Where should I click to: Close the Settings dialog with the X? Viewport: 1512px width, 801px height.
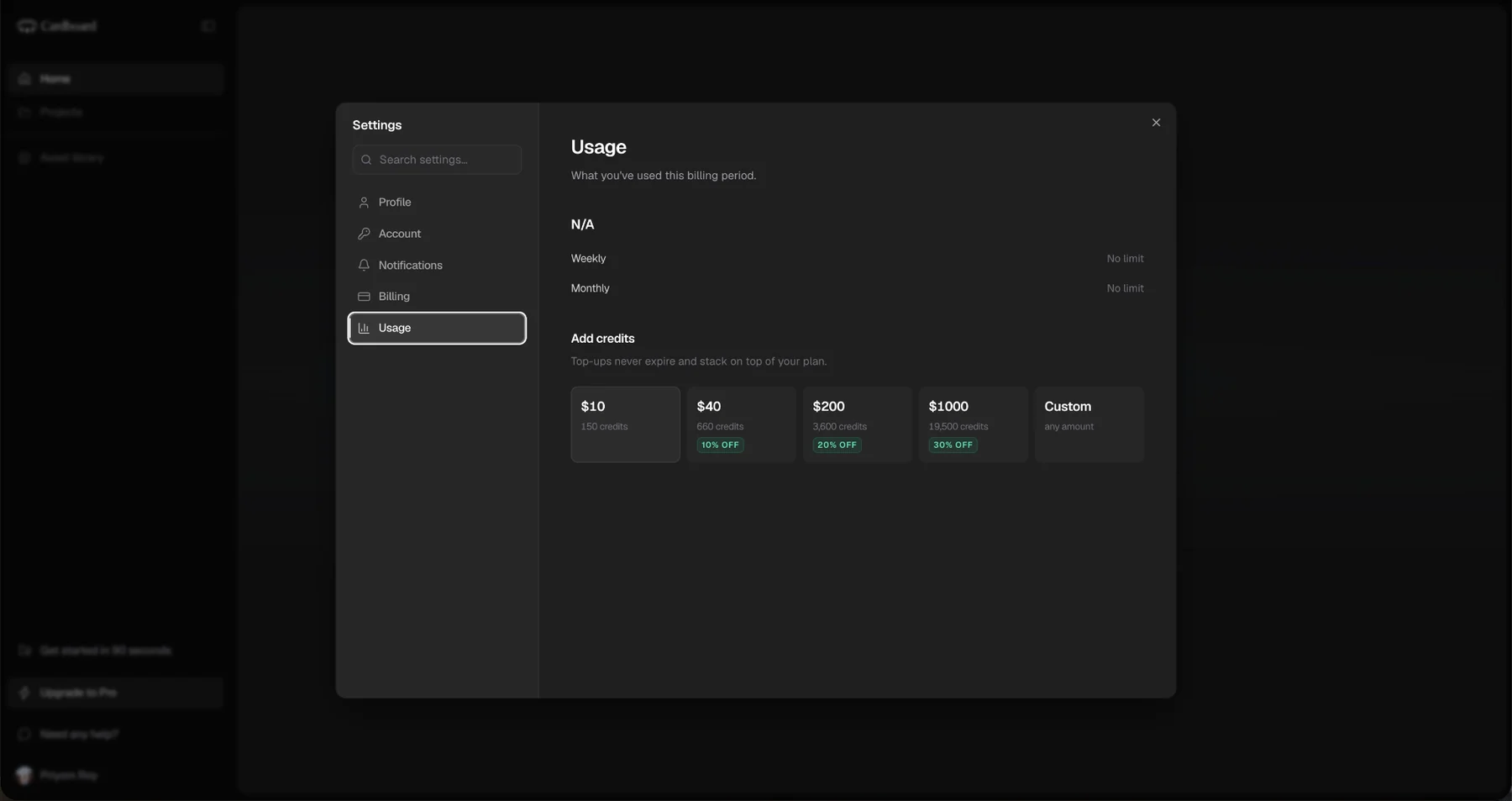pyautogui.click(x=1156, y=123)
